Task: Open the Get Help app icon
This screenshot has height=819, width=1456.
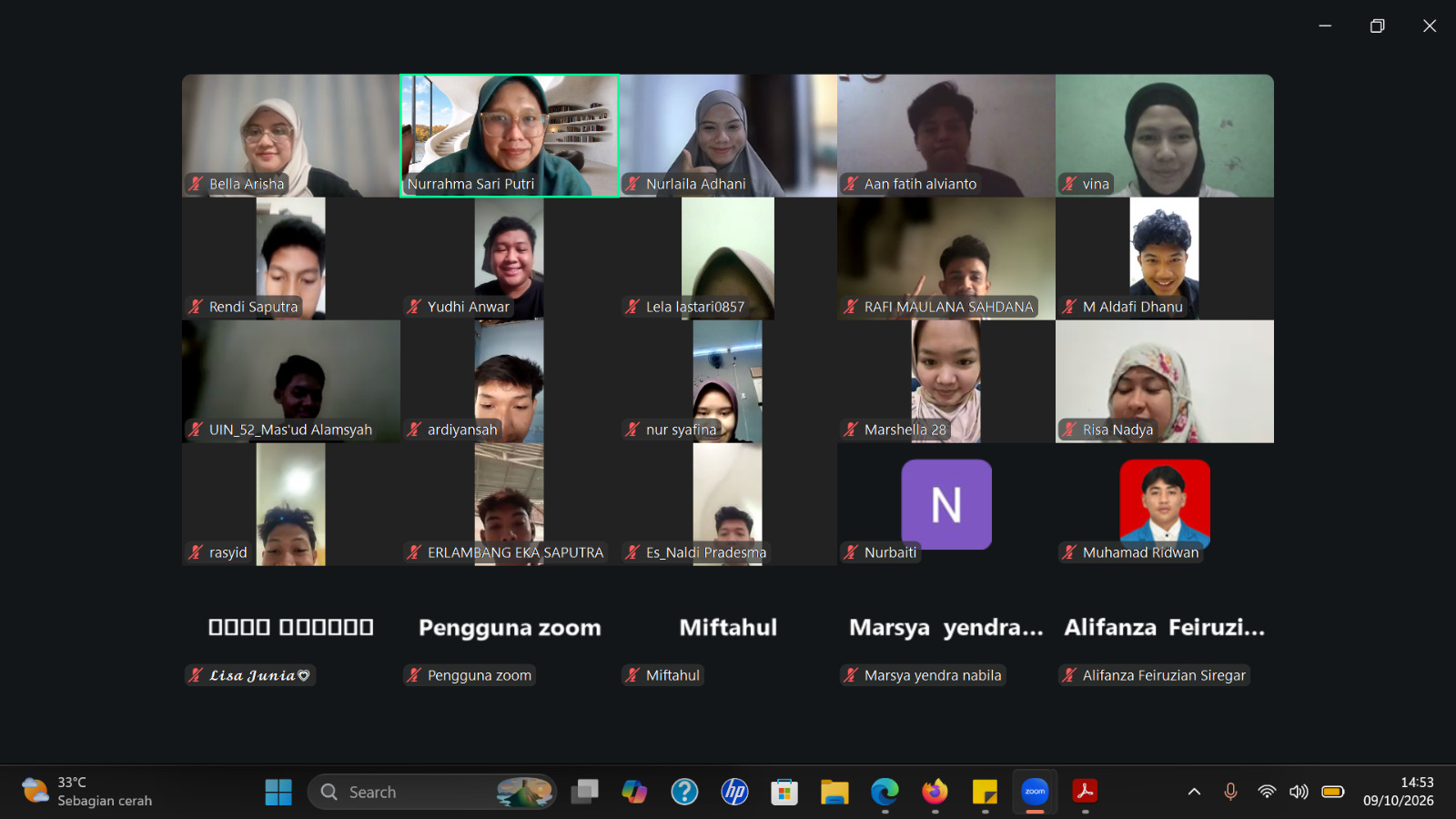Action: coord(684,793)
